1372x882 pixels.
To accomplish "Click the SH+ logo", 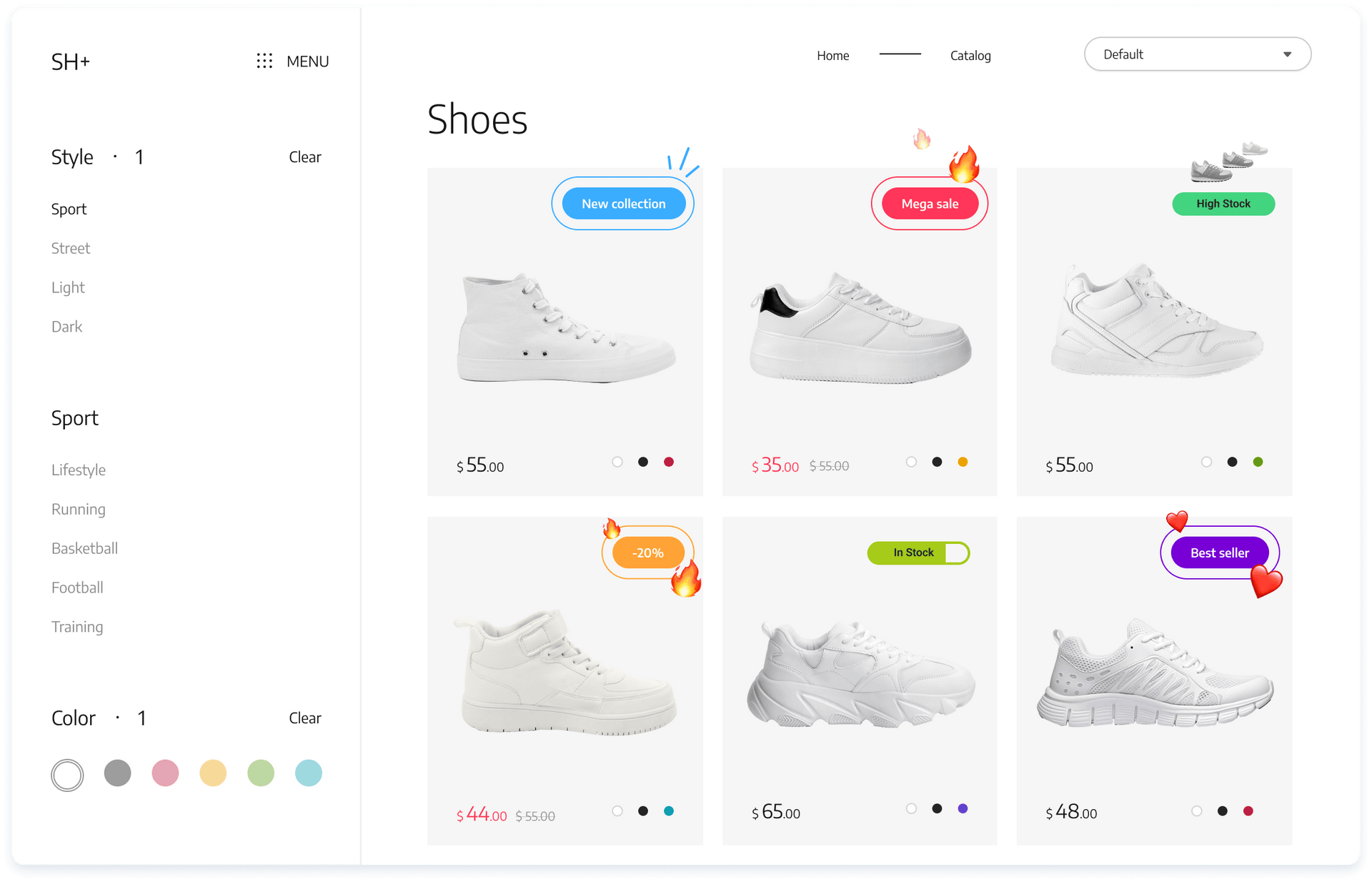I will point(70,61).
